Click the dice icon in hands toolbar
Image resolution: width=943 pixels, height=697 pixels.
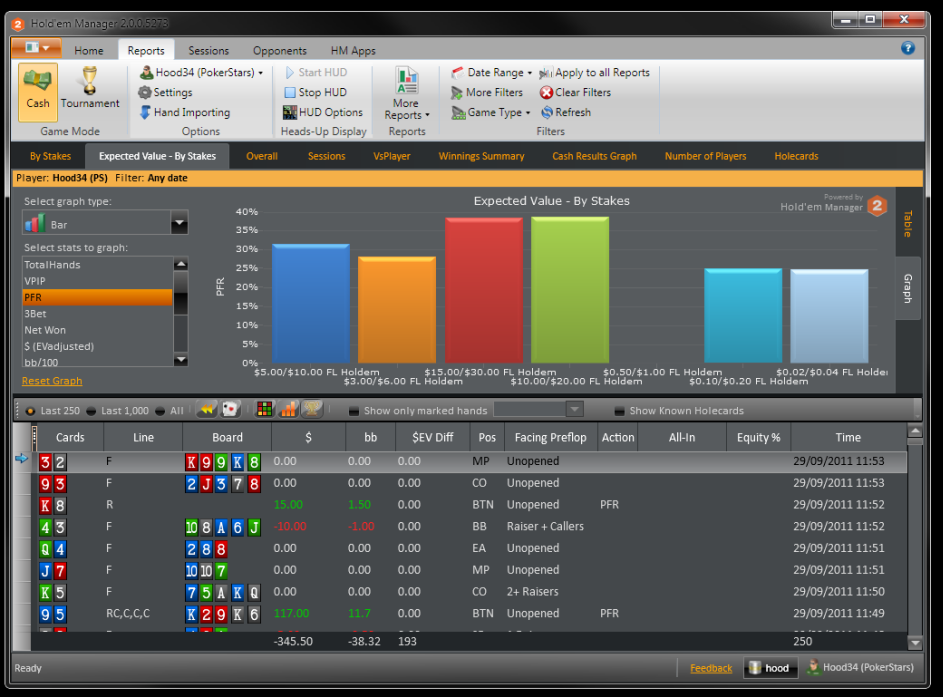pos(230,410)
